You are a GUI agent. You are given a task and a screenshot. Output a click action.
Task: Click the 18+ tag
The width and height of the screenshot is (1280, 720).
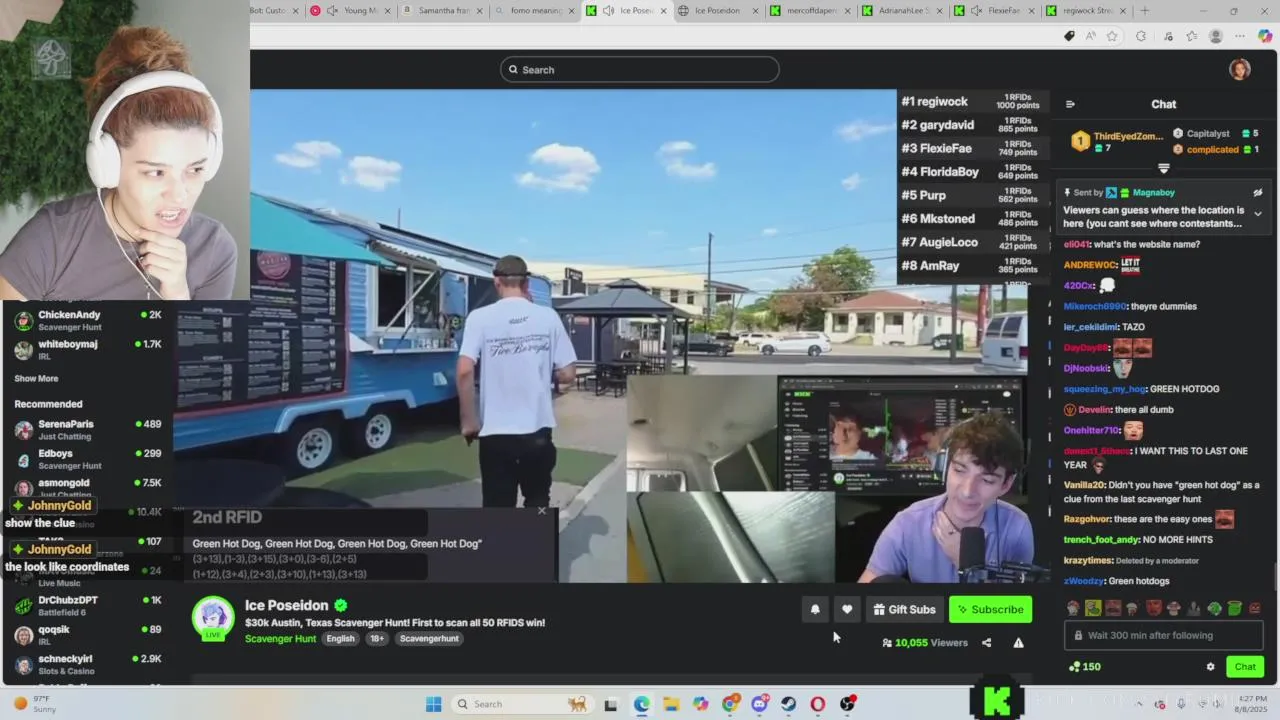(376, 639)
